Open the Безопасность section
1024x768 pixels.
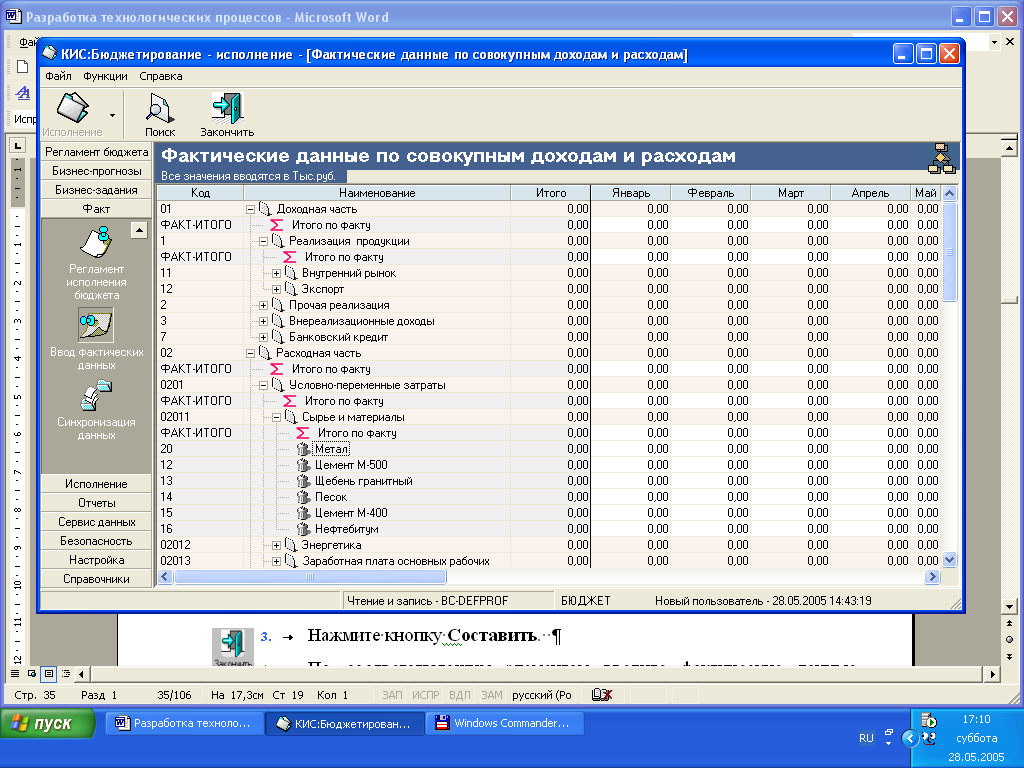tap(96, 541)
